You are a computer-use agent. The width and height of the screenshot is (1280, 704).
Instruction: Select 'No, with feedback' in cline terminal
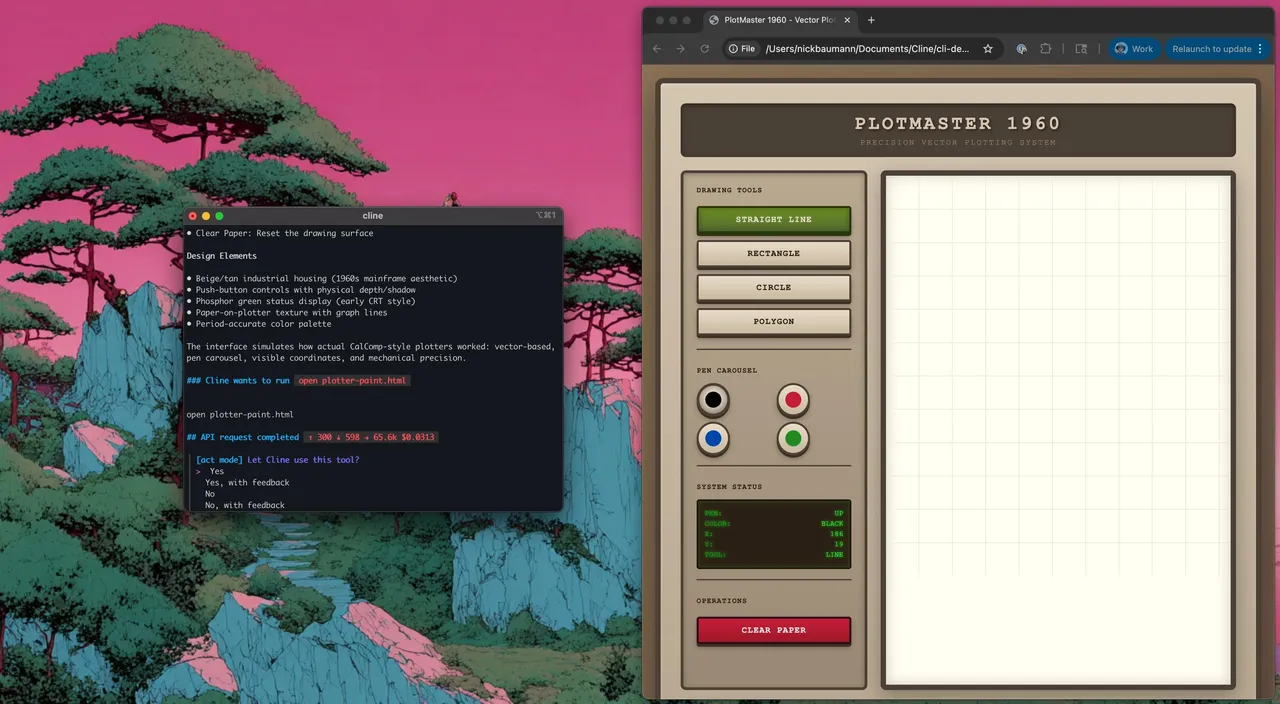(x=245, y=505)
